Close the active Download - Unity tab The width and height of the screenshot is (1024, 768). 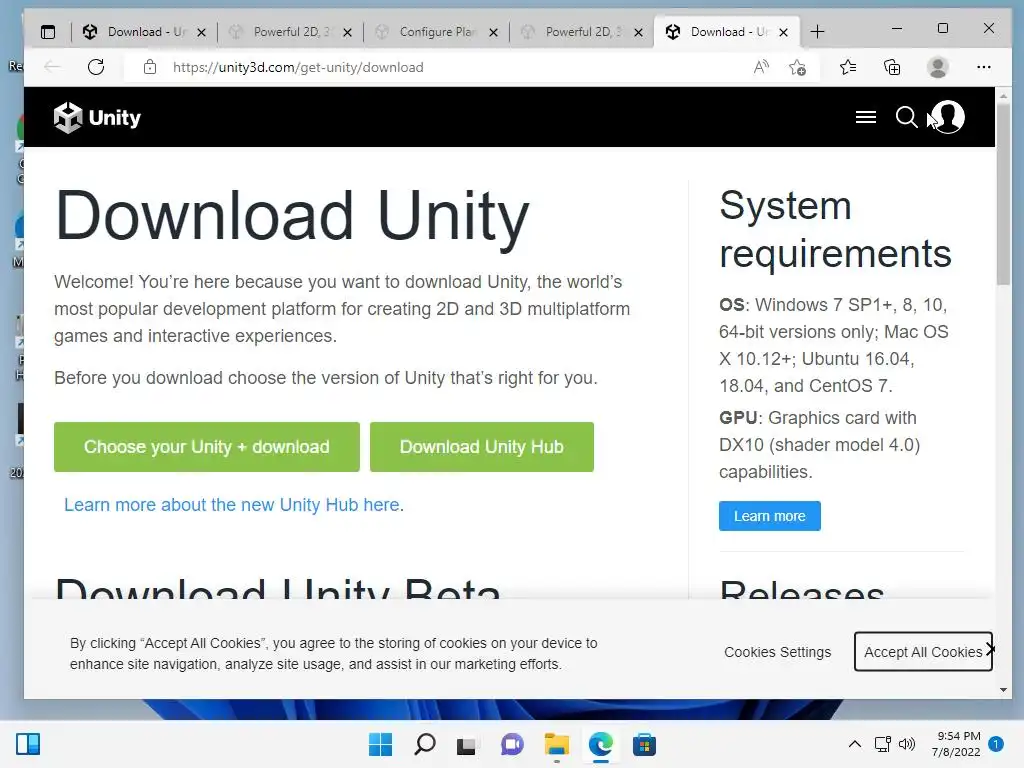pos(783,32)
